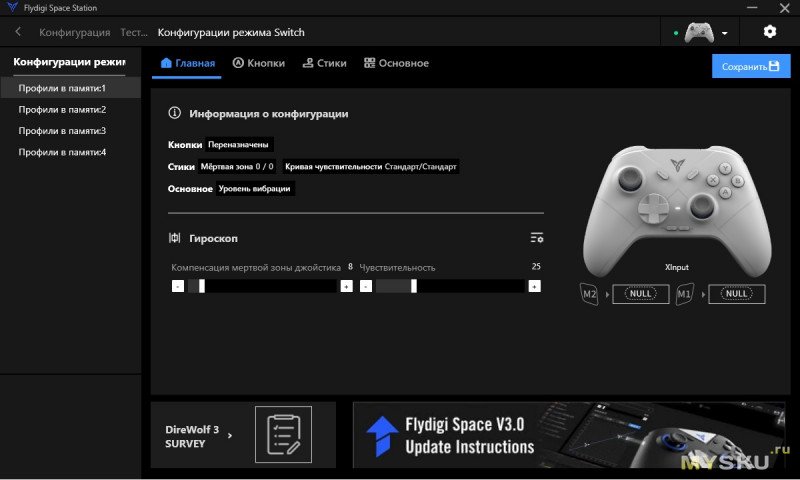Select Профили в памяти:2
Viewport: 800px width, 480px height.
click(70, 109)
